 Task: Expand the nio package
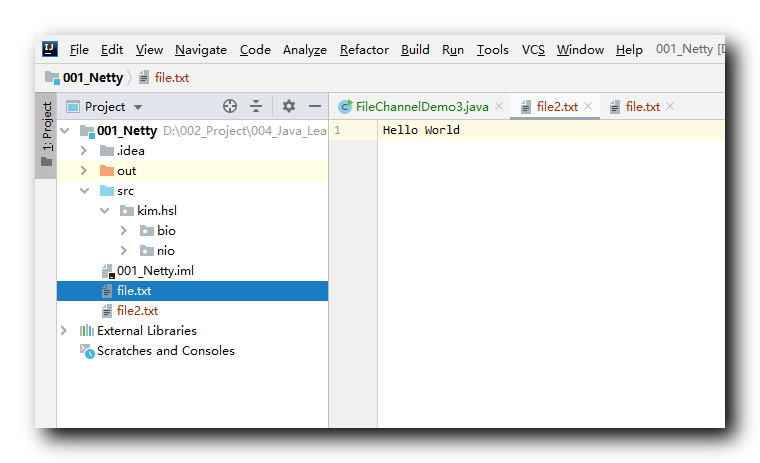tap(124, 251)
